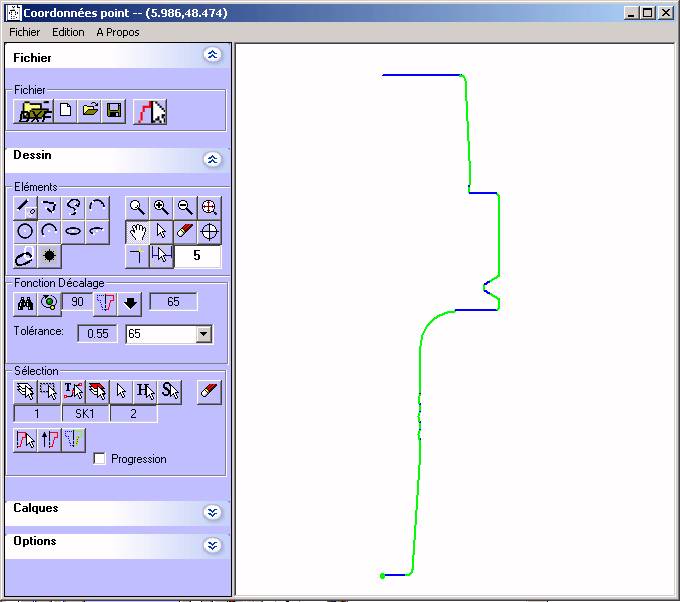Click the plain arrow selection icon
The width and height of the screenshot is (680, 602).
121,392
